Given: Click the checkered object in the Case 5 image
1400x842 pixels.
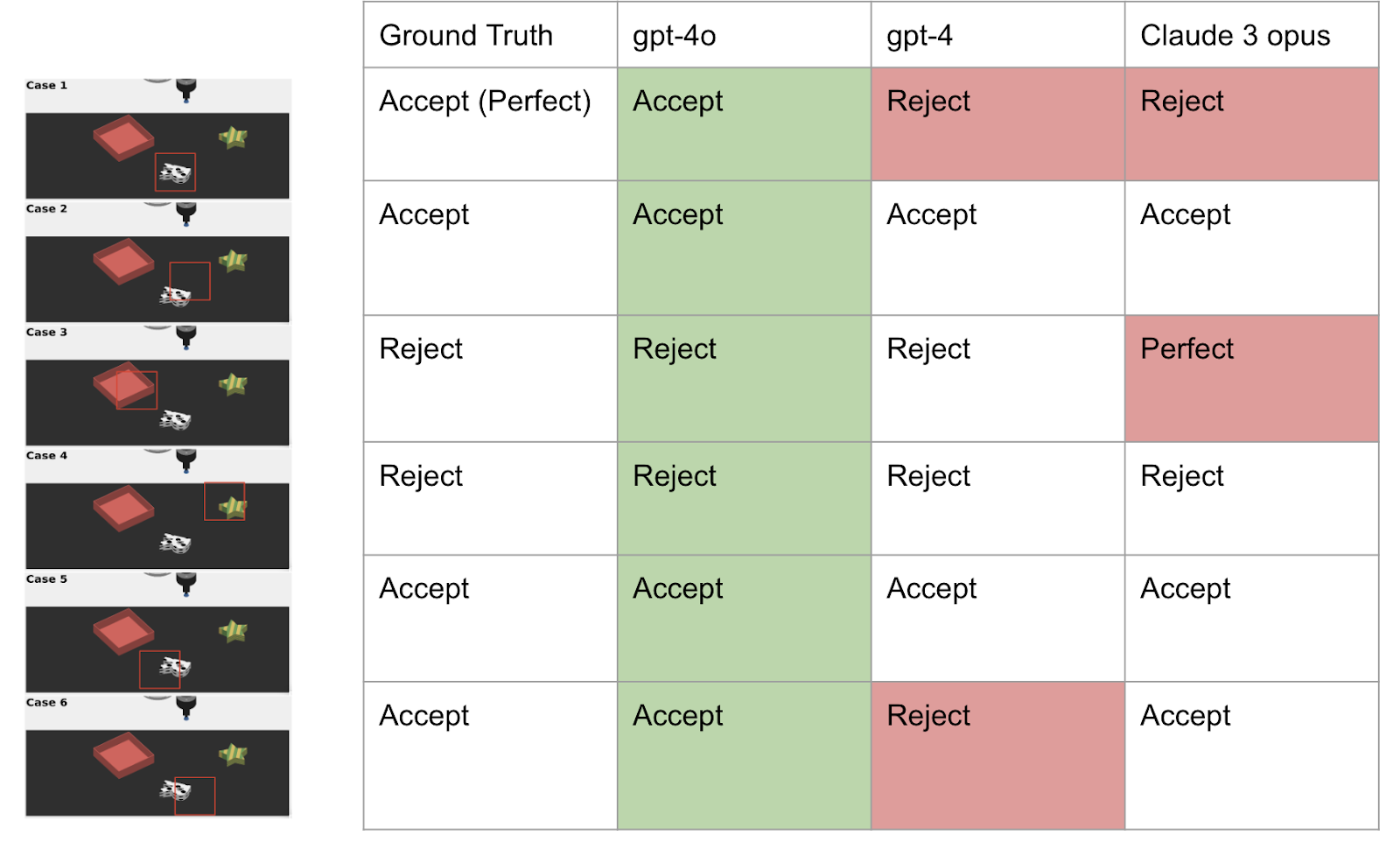Looking at the screenshot, I should [x=175, y=669].
